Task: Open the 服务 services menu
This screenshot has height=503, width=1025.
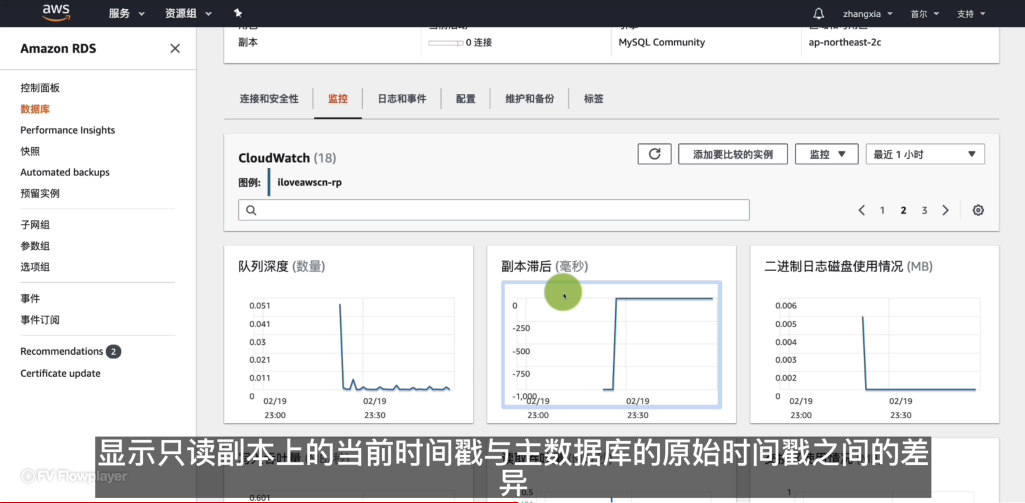Action: (x=126, y=14)
